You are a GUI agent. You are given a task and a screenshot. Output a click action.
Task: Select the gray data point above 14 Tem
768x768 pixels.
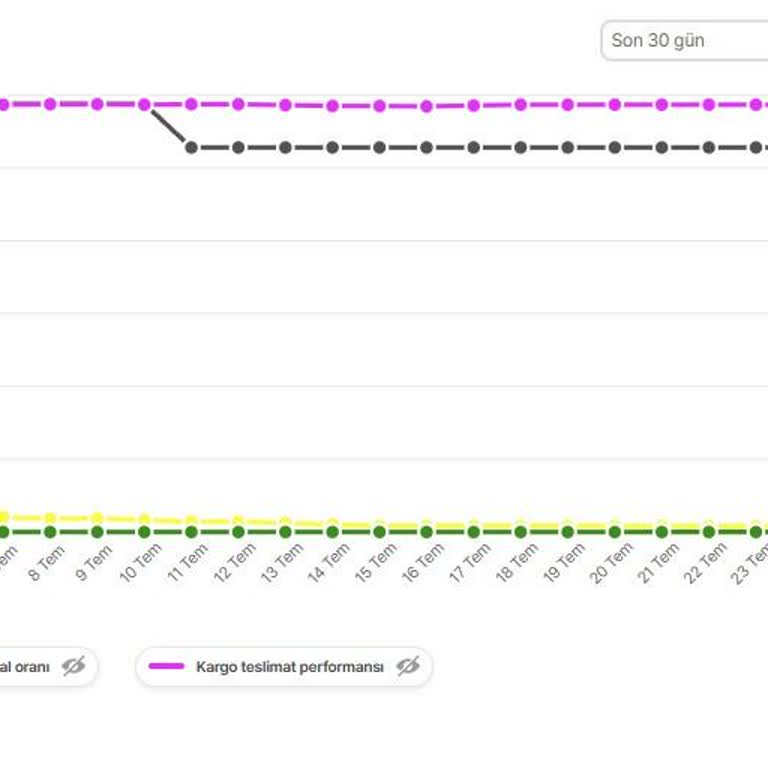coord(332,147)
